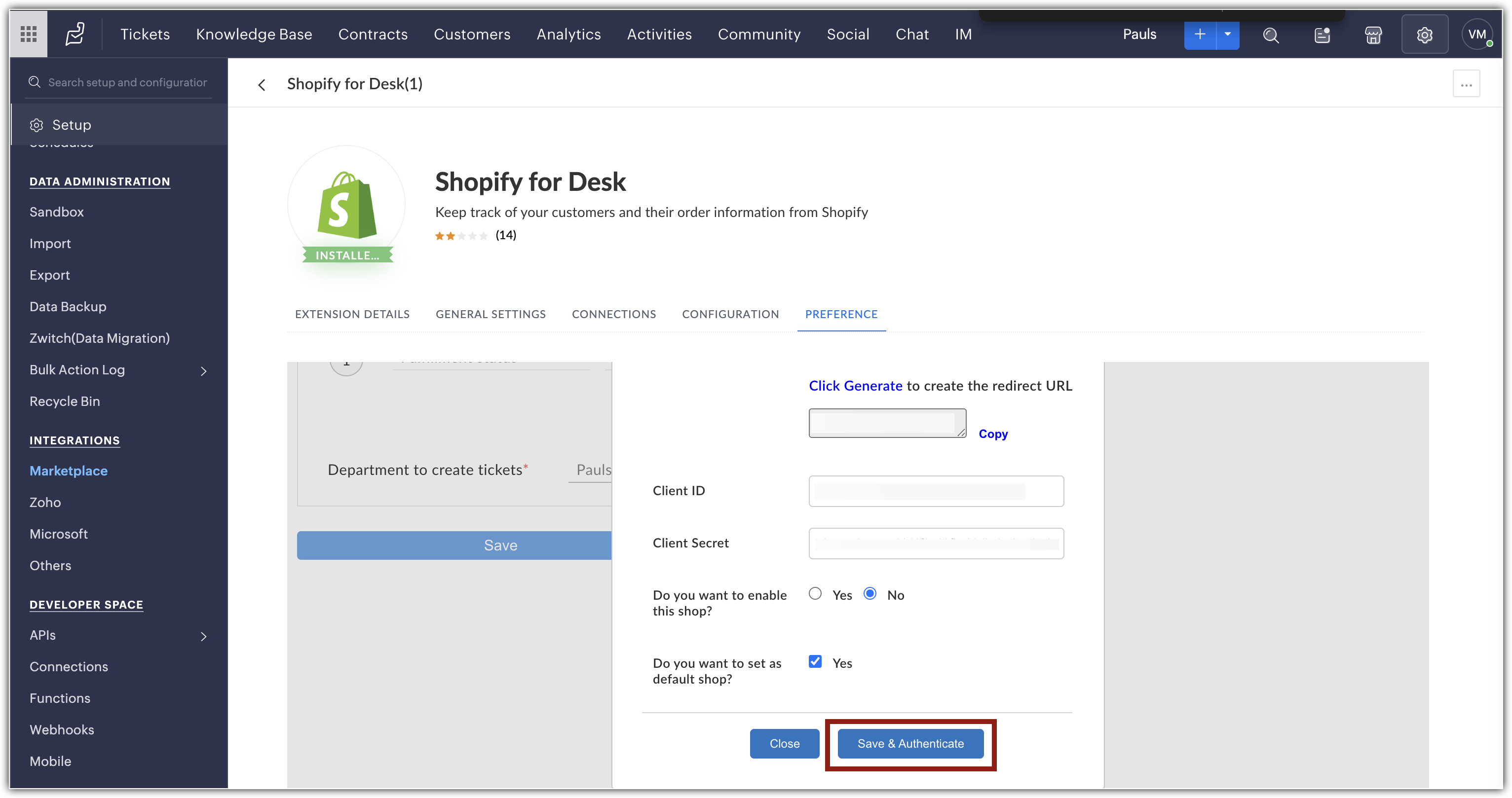1512x798 pixels.
Task: Switch to General Settings tab
Action: pyautogui.click(x=491, y=314)
